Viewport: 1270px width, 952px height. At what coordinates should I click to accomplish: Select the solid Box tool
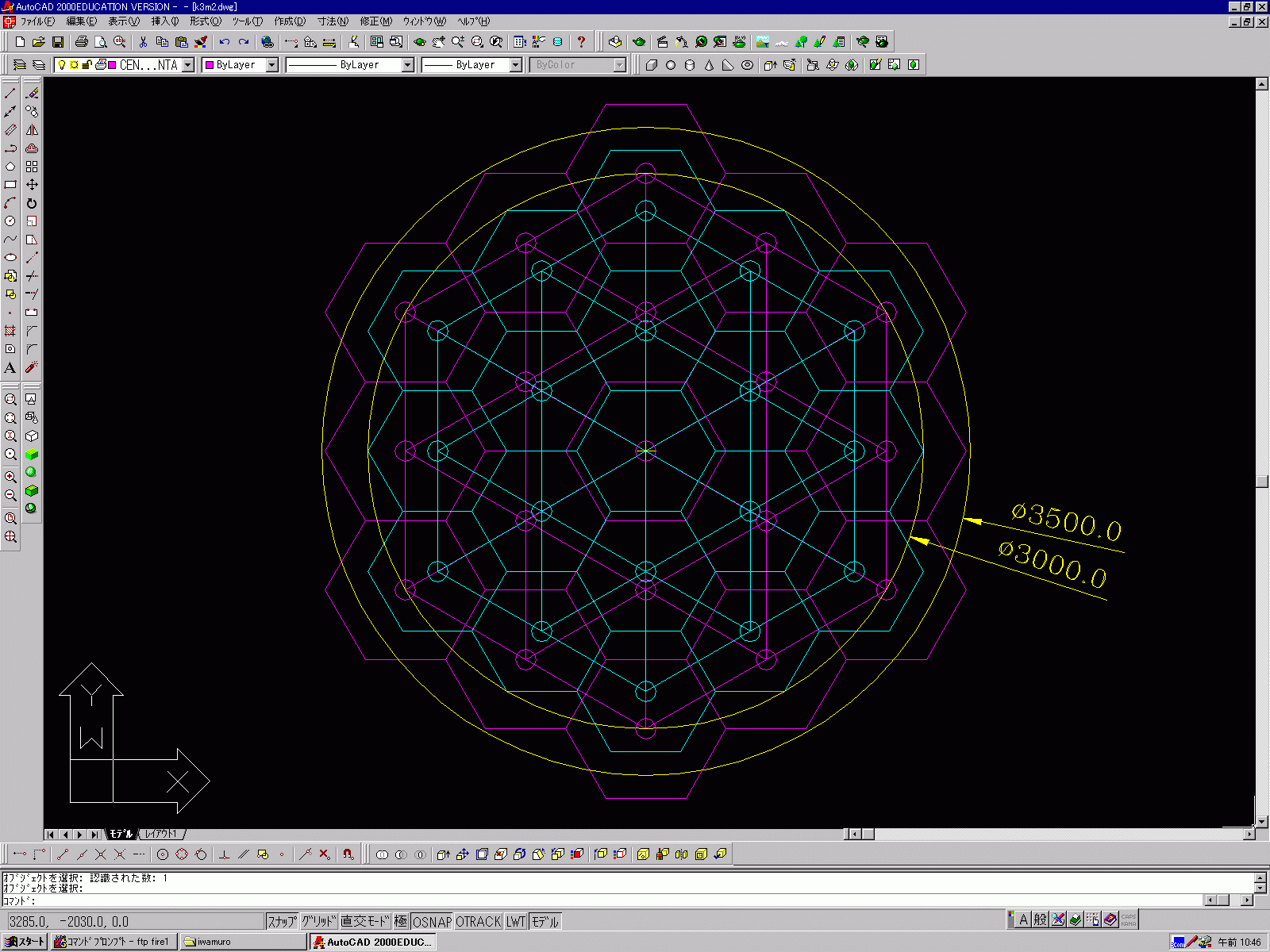(x=652, y=65)
